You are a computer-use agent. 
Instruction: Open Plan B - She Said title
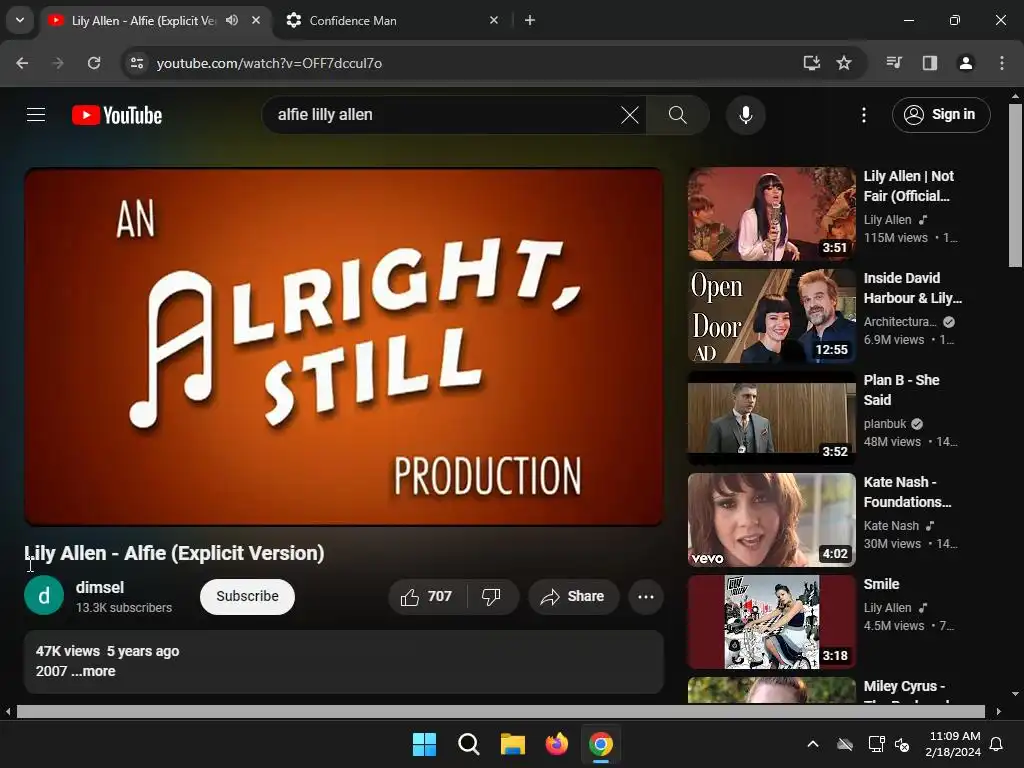[x=901, y=390]
